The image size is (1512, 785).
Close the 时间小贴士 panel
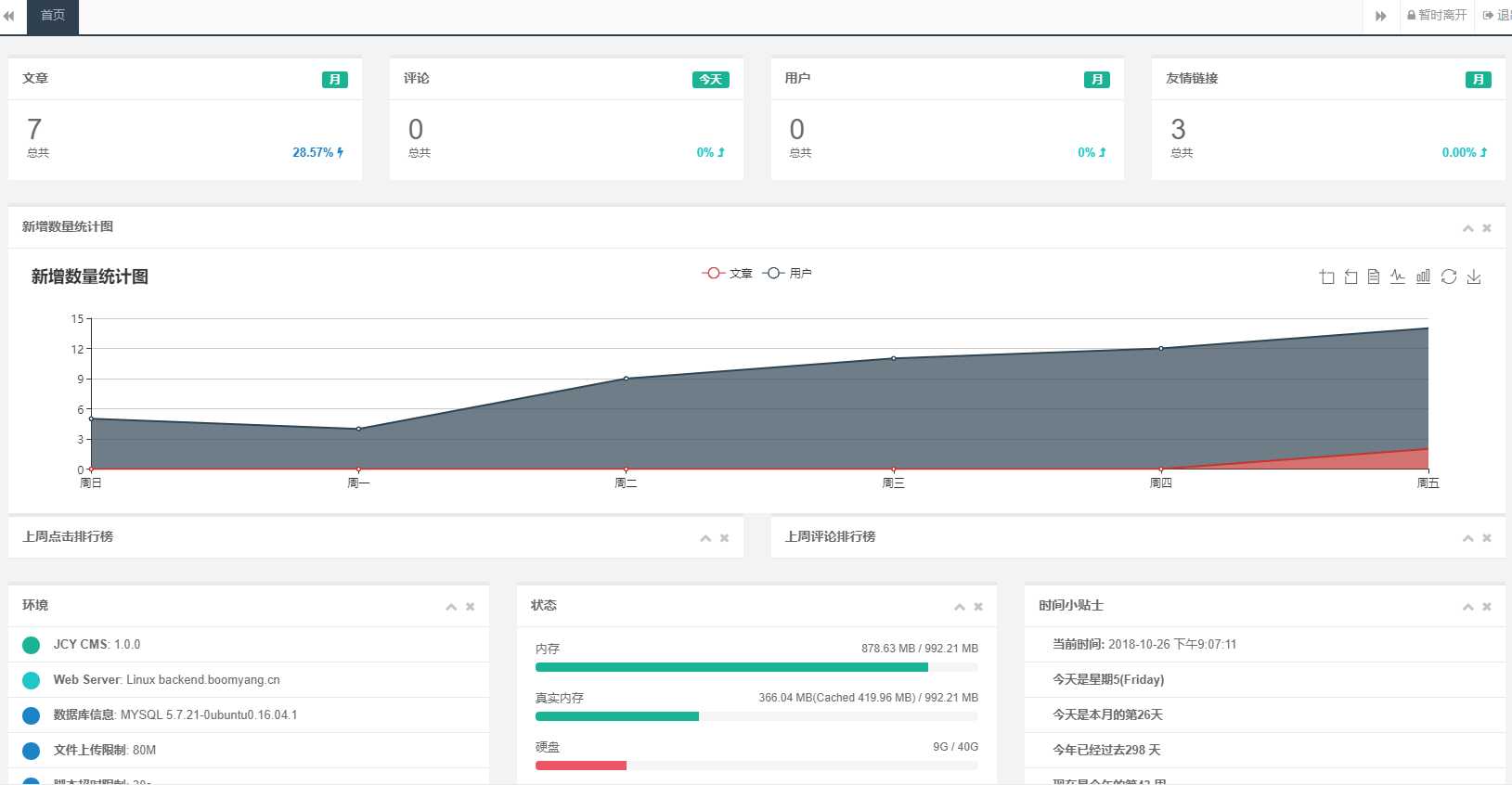click(x=1487, y=607)
